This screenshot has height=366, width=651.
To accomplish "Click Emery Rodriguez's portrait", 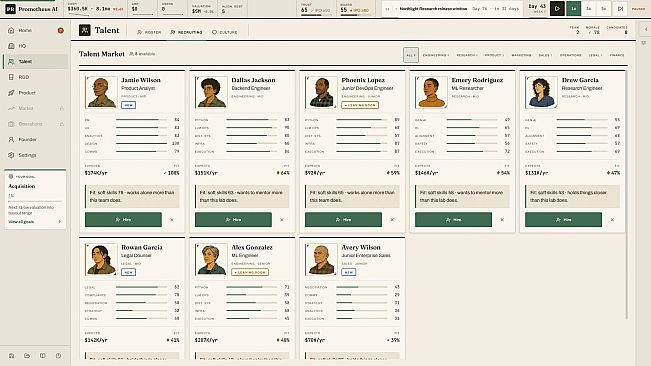I will coord(431,93).
